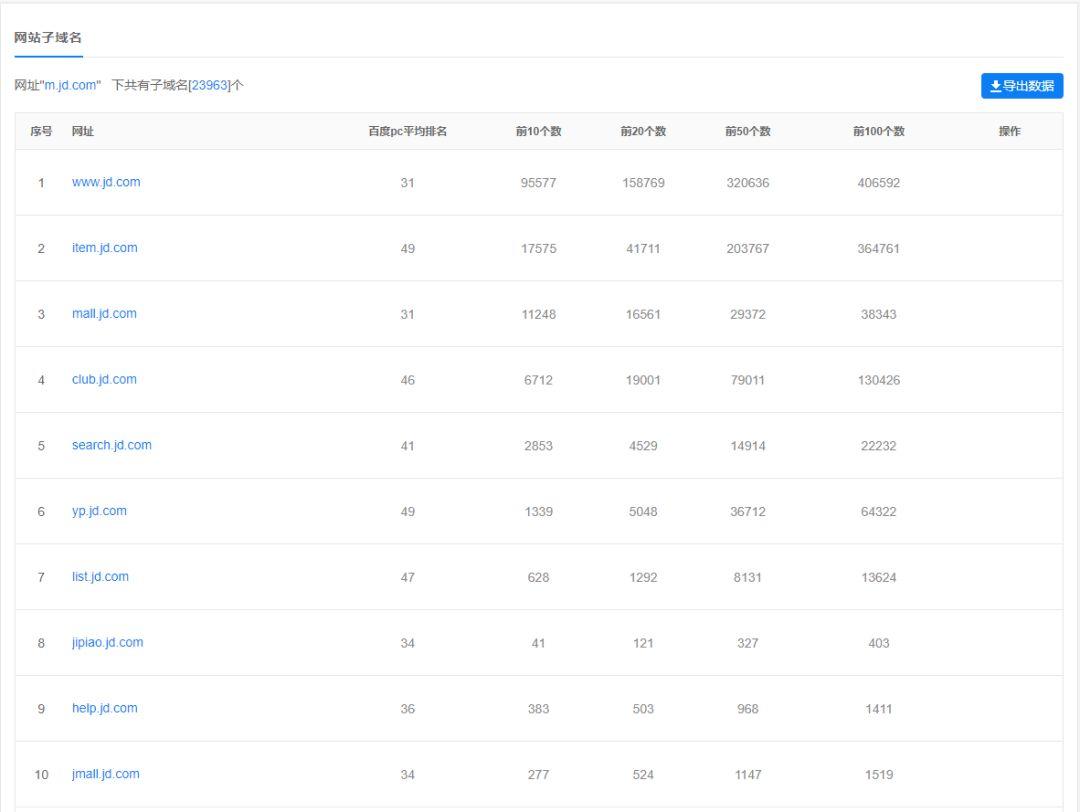Open help.jd.com link
The width and height of the screenshot is (1080, 812).
105,708
